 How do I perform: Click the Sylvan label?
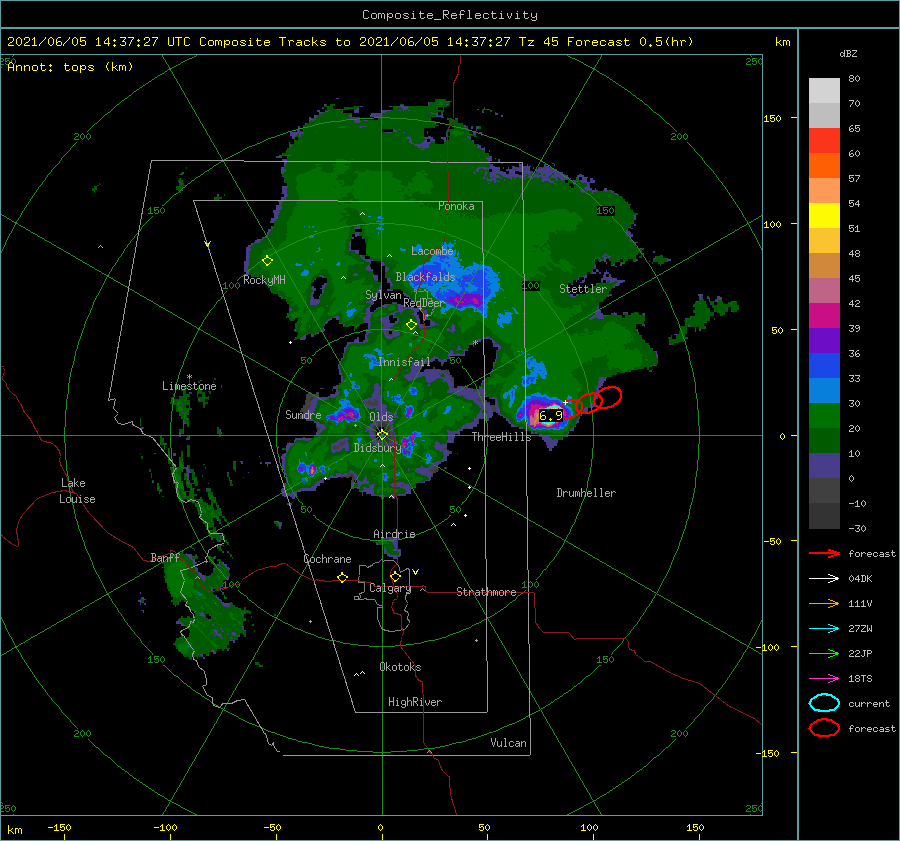click(x=383, y=295)
